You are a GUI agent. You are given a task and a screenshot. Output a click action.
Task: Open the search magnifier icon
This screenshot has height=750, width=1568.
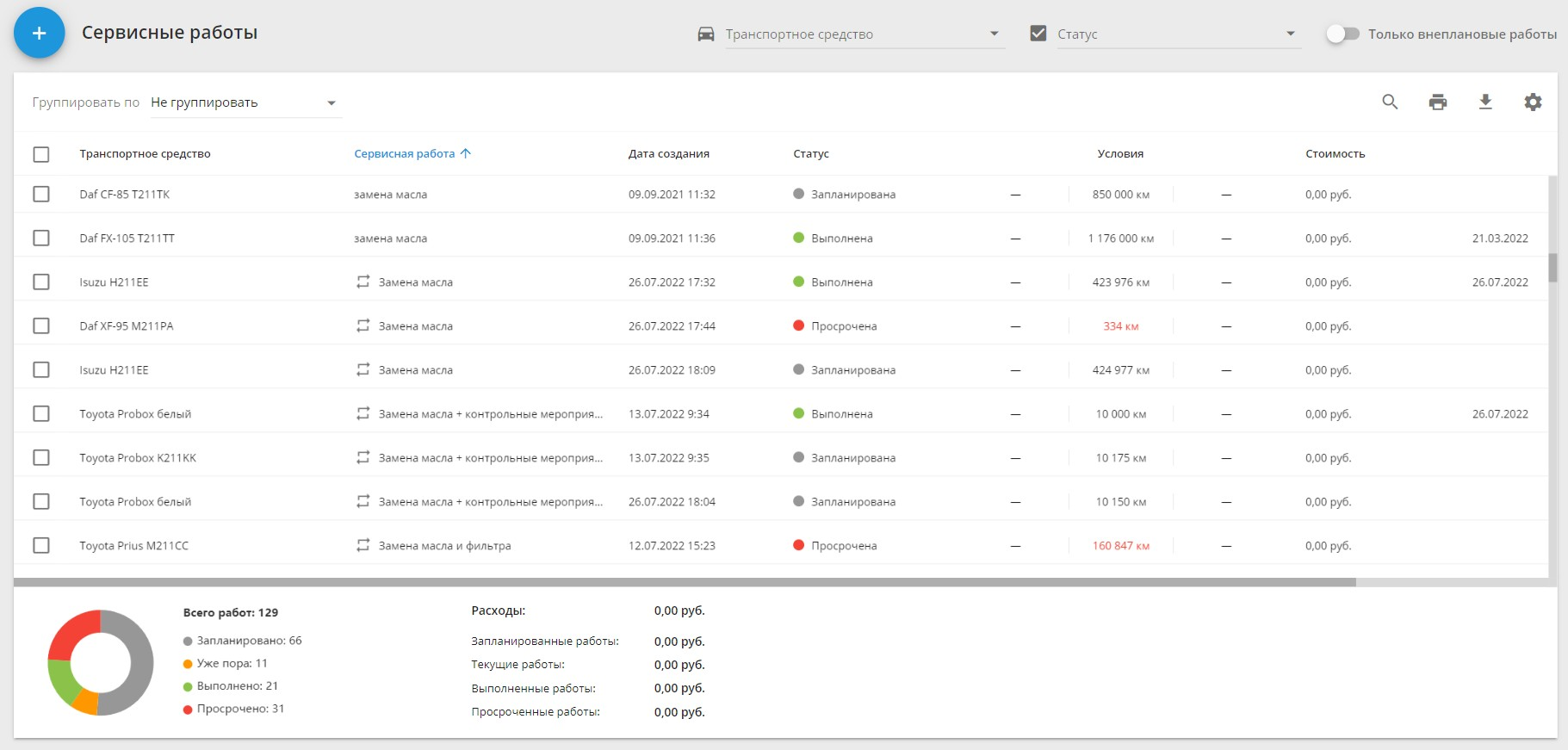[1390, 102]
